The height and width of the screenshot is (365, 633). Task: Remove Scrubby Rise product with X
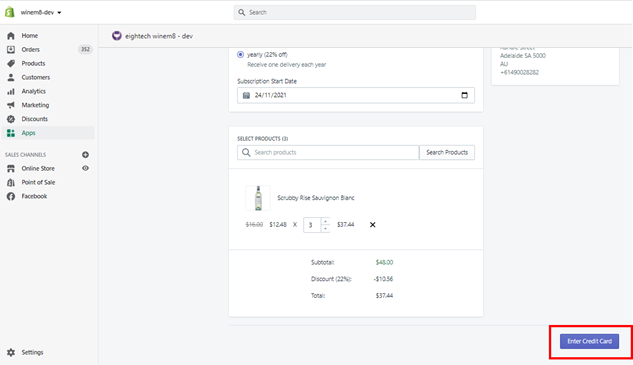pyautogui.click(x=373, y=225)
